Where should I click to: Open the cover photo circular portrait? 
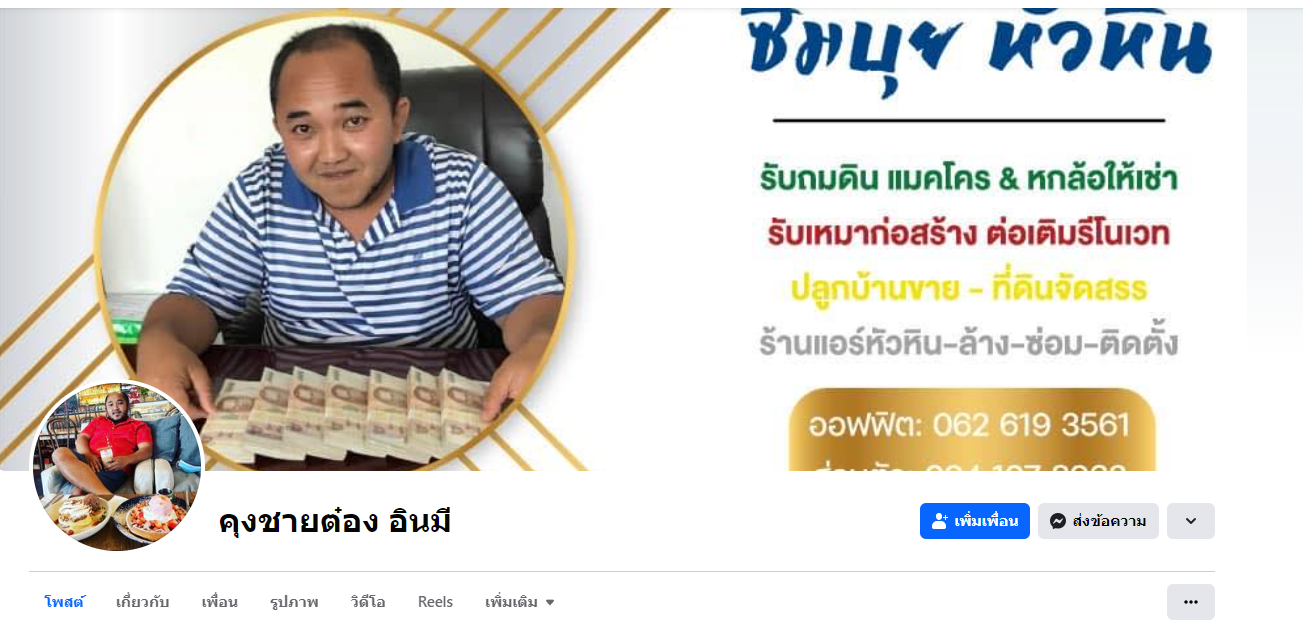tap(335, 240)
